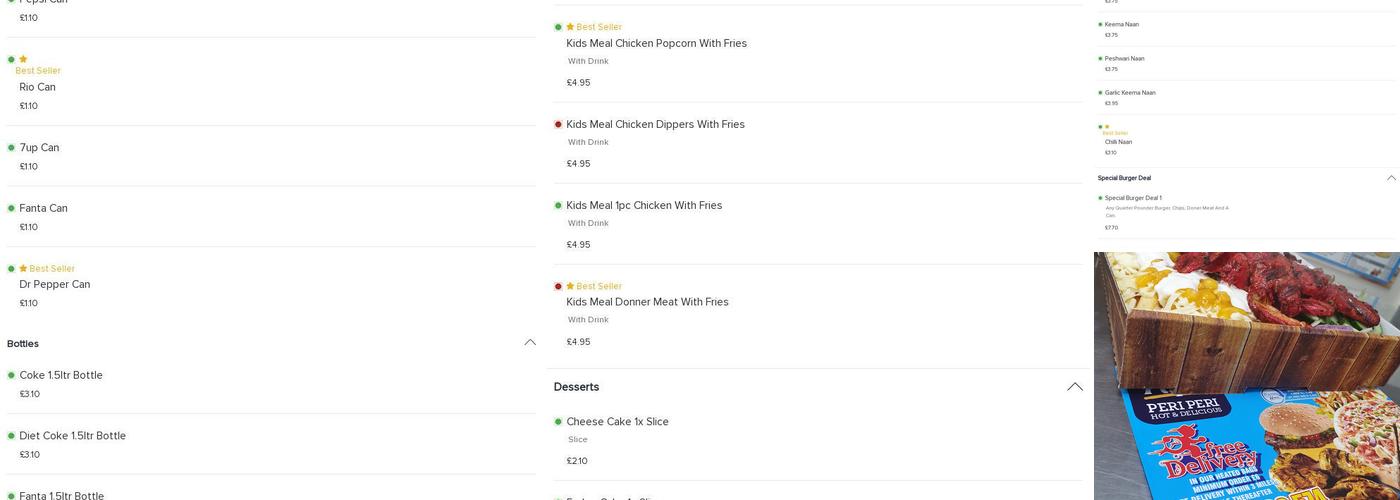Pick the Garlic Keema Naan item
This screenshot has height=500, width=1400.
1130,93
